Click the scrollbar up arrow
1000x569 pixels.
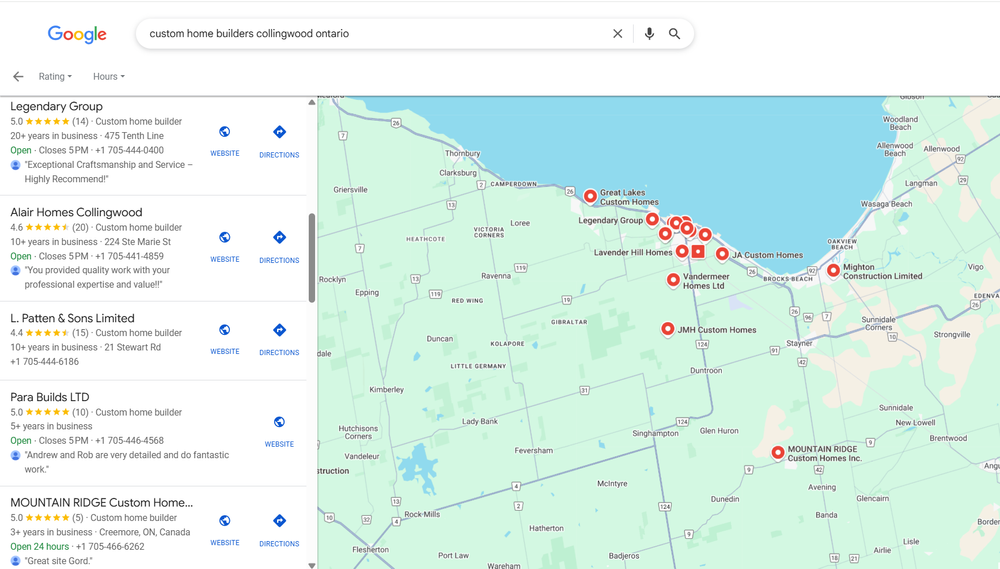coord(312,102)
